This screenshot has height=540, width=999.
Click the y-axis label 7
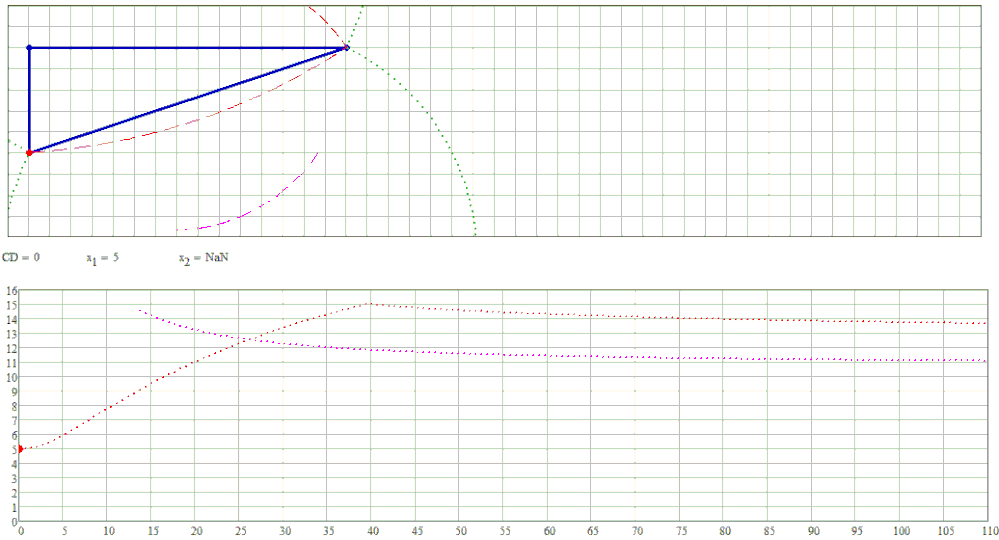(13, 420)
